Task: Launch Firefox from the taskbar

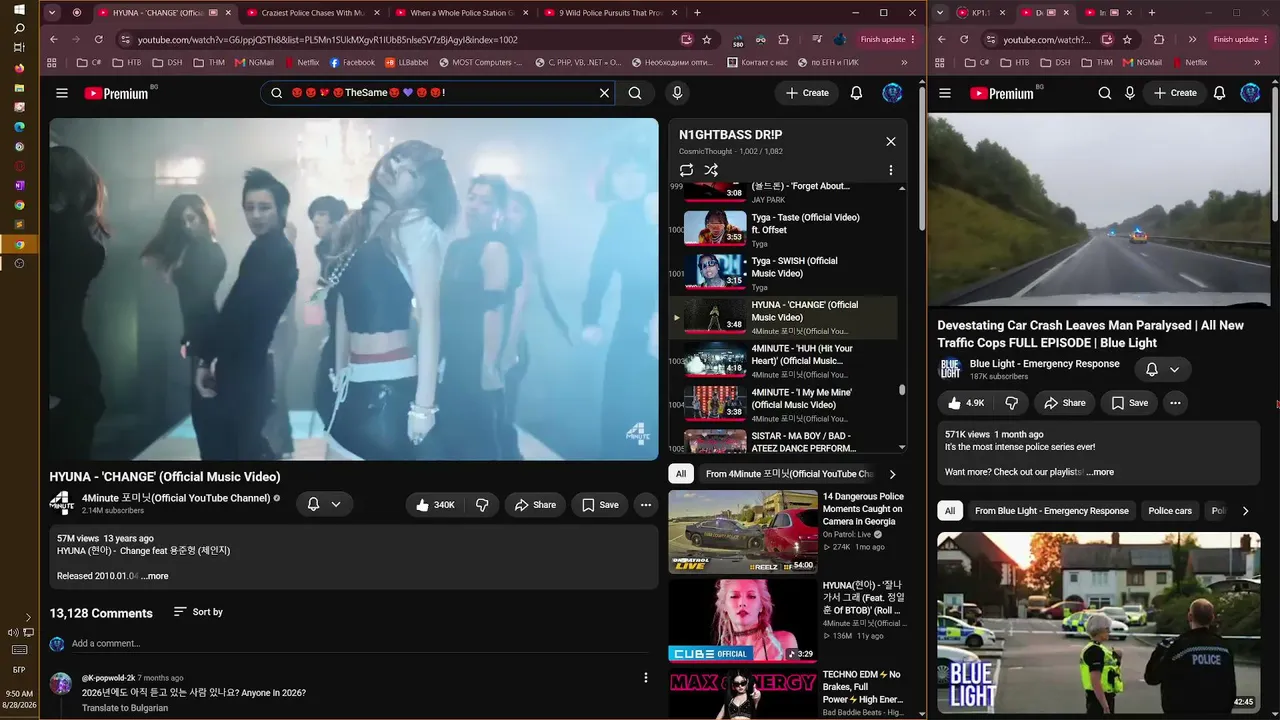Action: (19, 68)
